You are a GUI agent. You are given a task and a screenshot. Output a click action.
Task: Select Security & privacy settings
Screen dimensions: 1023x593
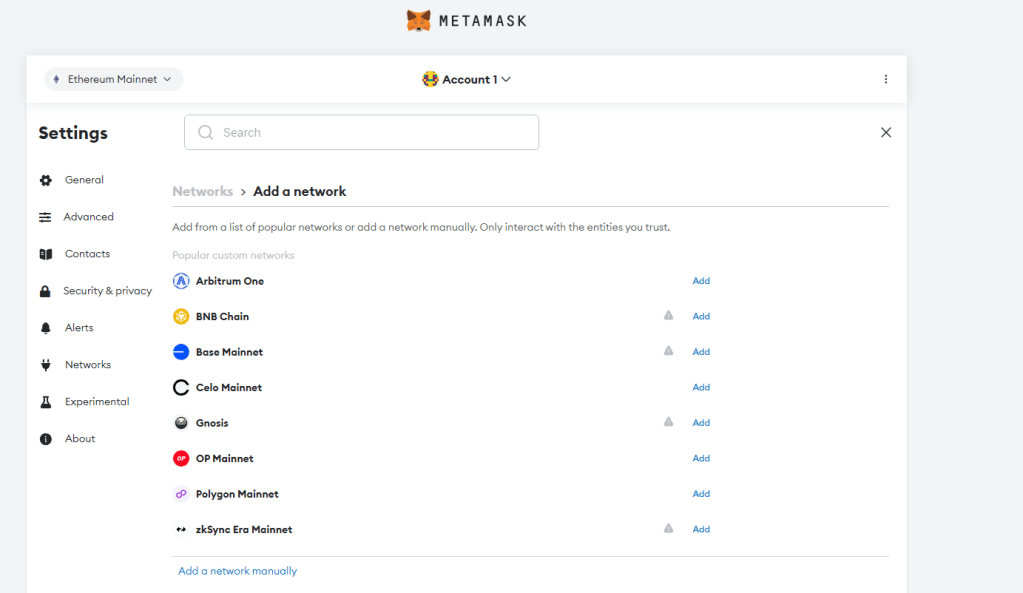pyautogui.click(x=107, y=291)
